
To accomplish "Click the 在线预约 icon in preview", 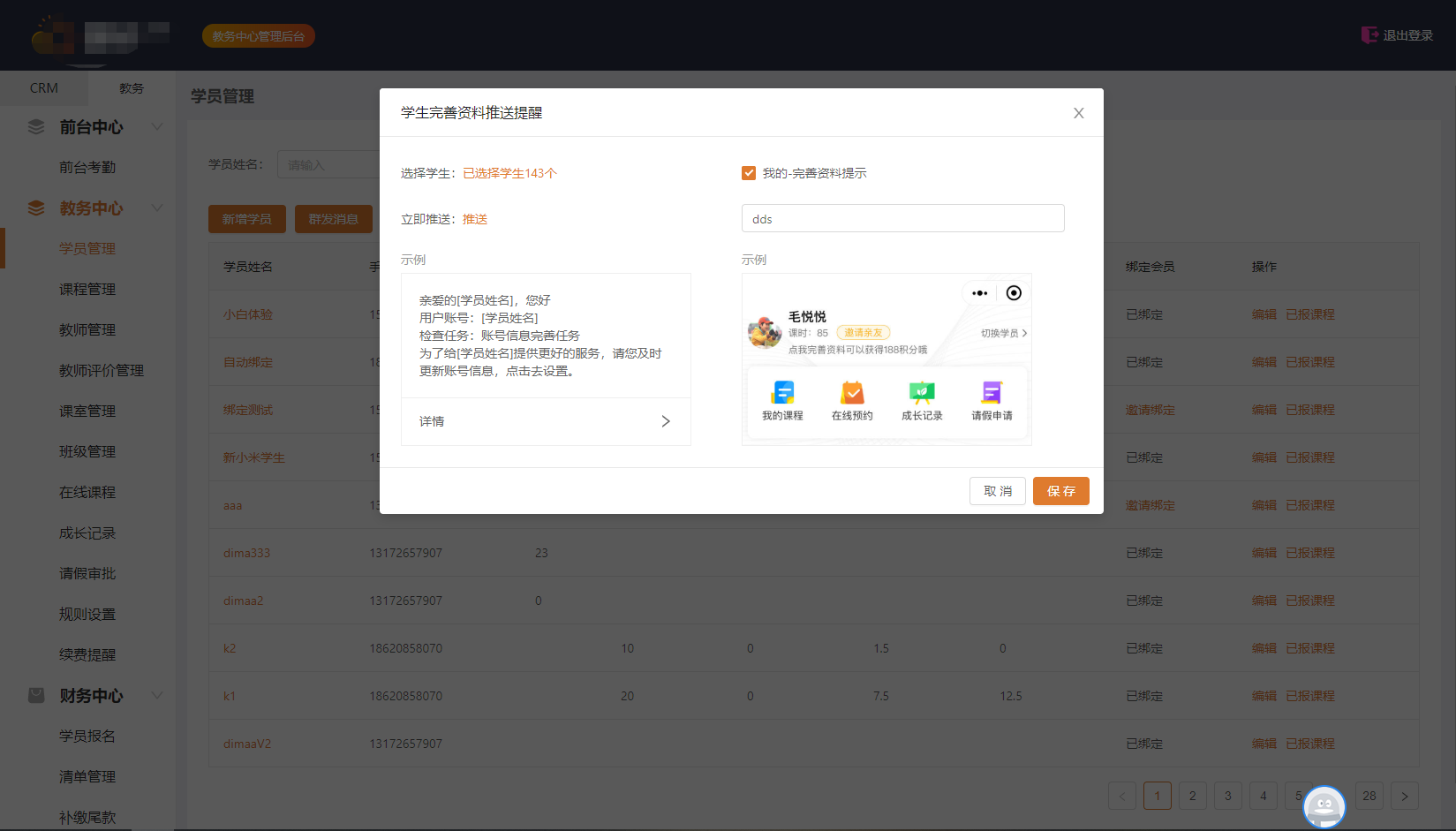I will point(852,393).
